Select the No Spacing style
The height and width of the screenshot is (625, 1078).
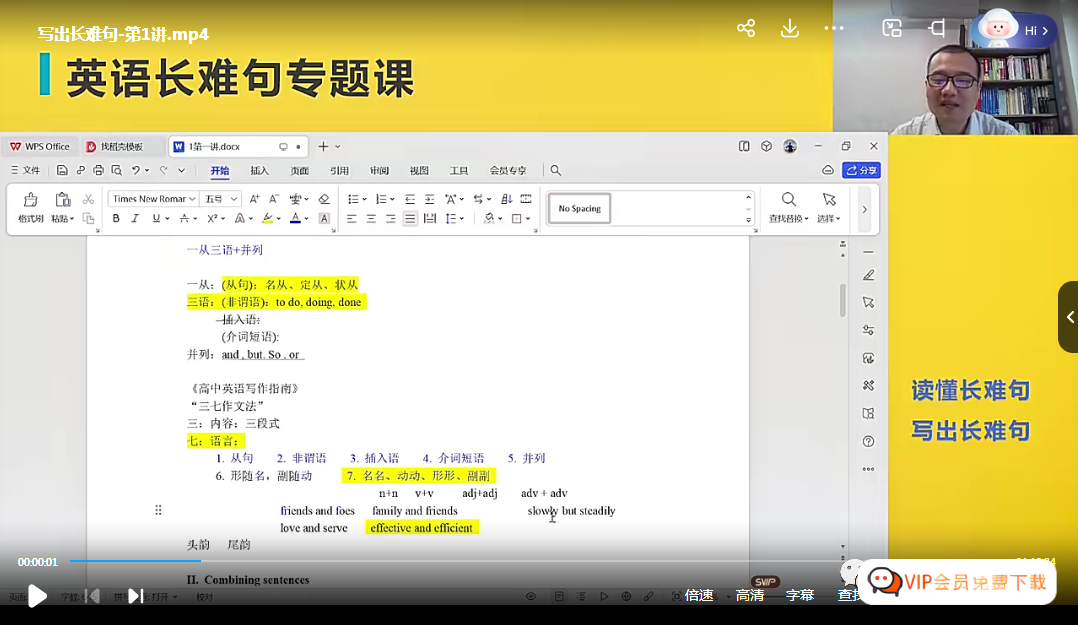[x=580, y=208]
